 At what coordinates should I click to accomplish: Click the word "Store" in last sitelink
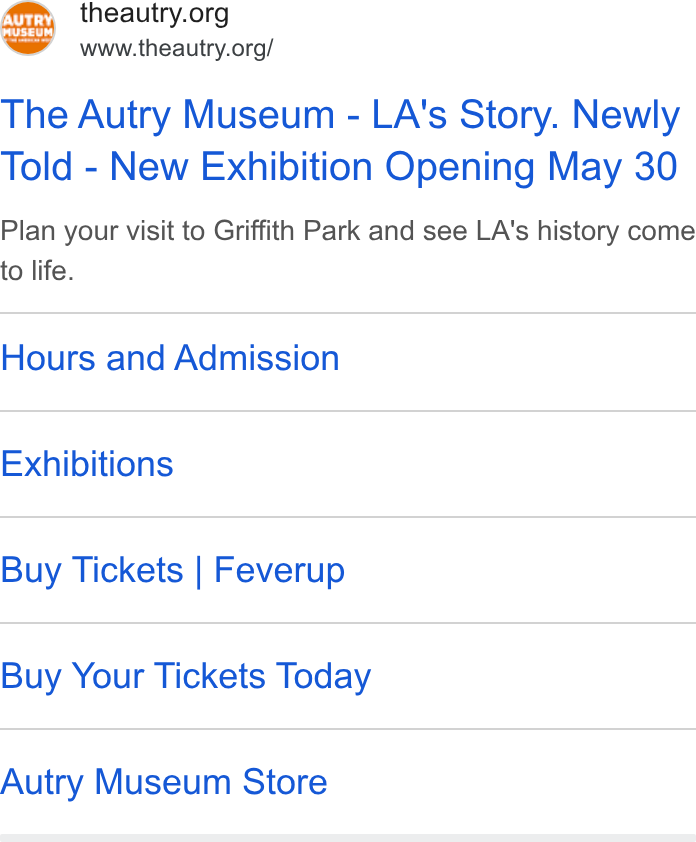285,782
